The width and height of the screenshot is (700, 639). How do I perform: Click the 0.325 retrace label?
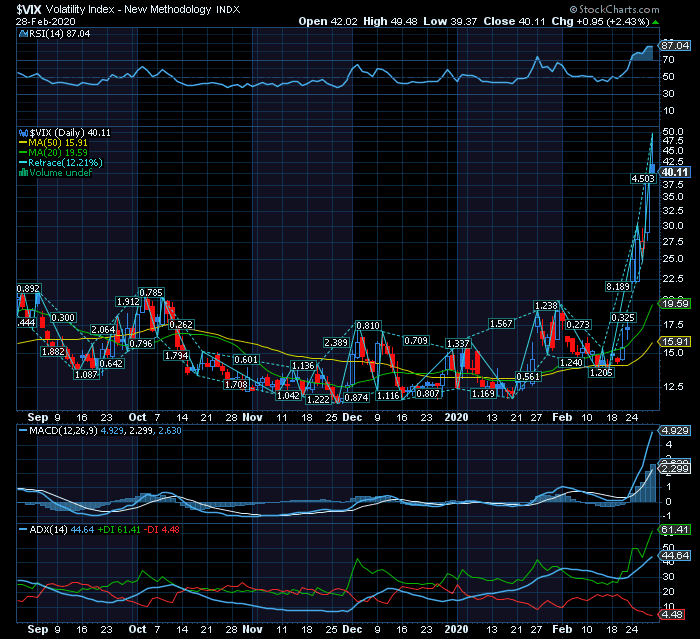[x=623, y=317]
